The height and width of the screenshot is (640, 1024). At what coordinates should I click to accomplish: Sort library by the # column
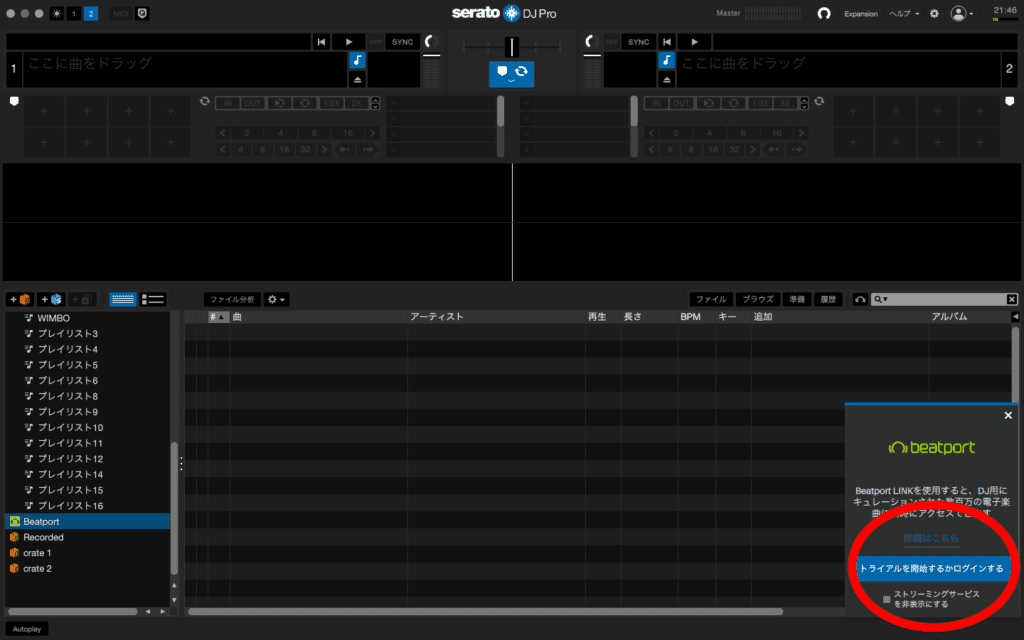point(219,317)
